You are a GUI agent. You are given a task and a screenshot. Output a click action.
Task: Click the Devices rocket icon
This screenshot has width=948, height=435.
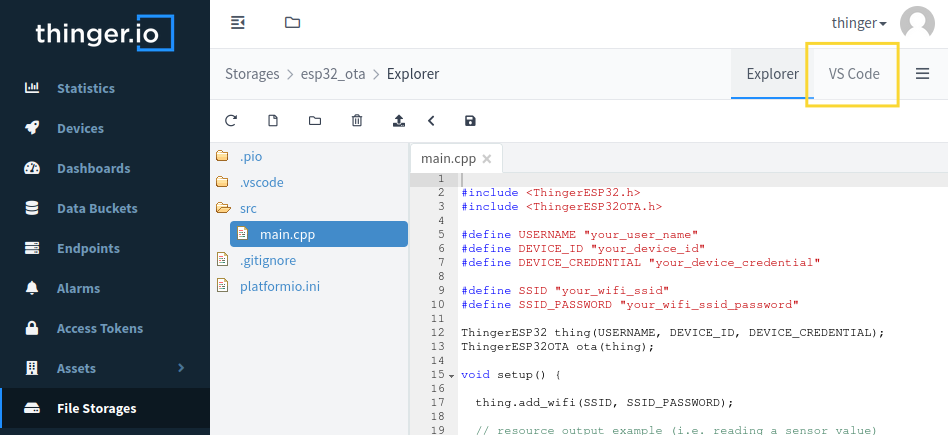pos(31,128)
